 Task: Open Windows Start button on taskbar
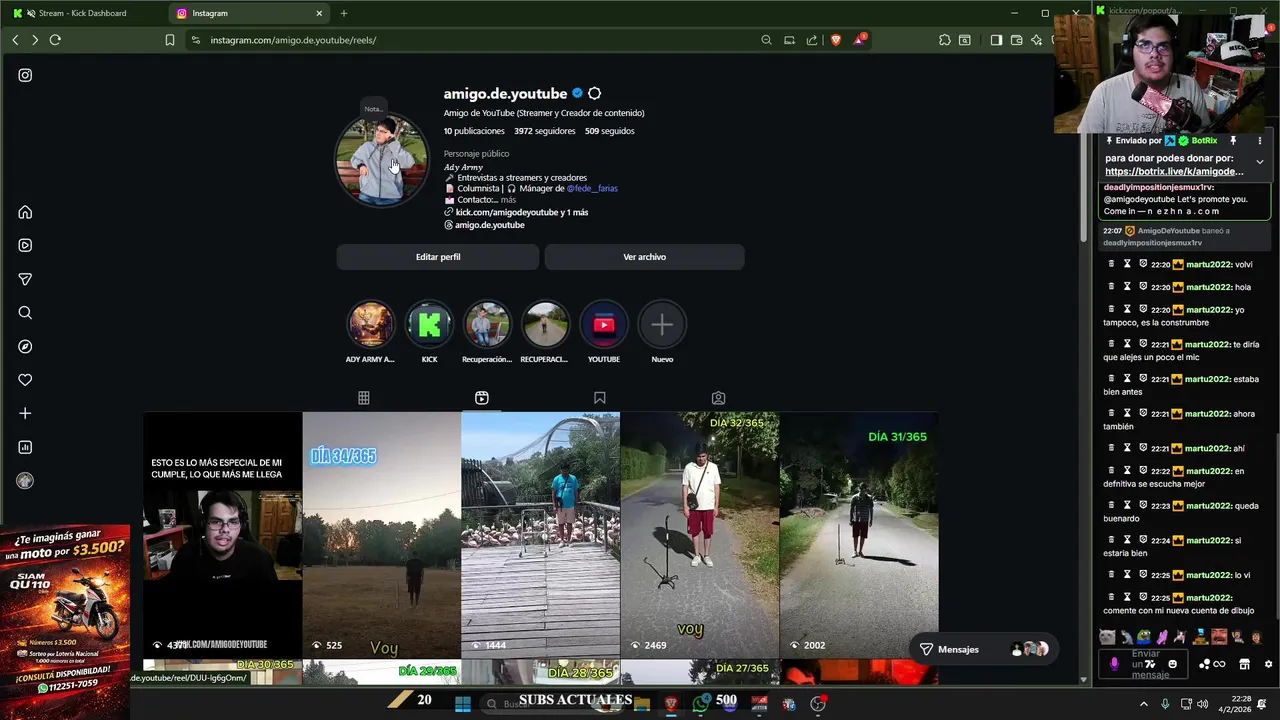462,704
